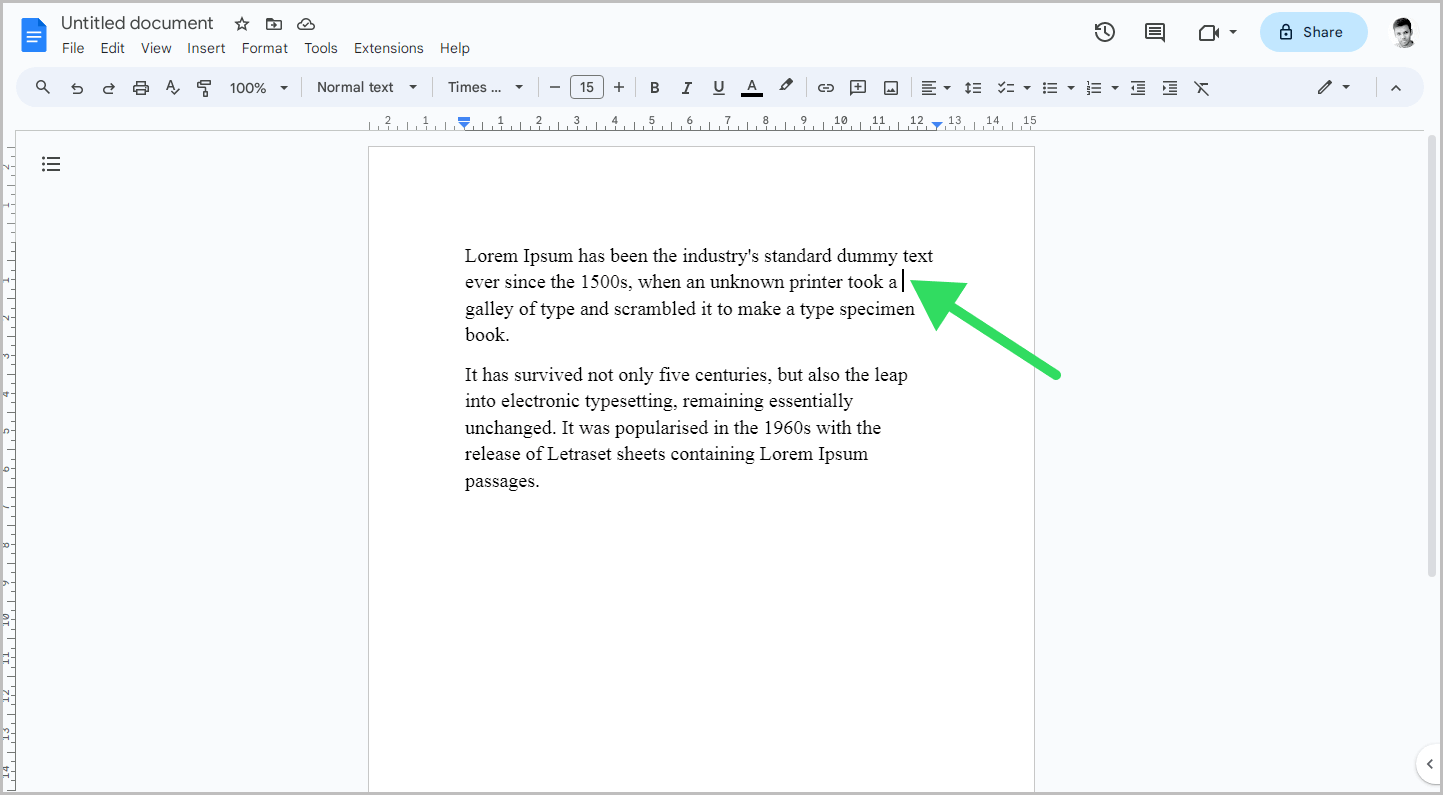This screenshot has height=795, width=1443.
Task: Open the Extensions menu
Action: click(388, 47)
